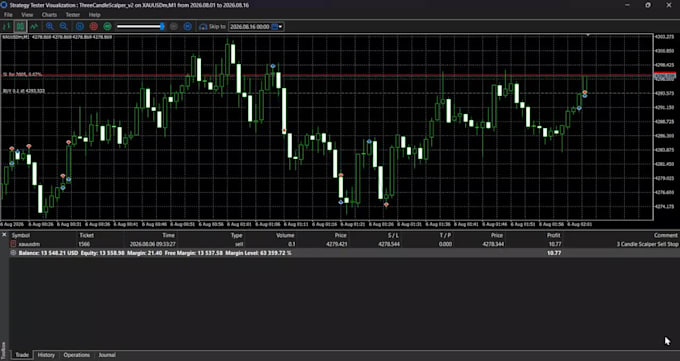This screenshot has width=680, height=361.
Task: Switch to the Trade tab
Action: [x=22, y=355]
